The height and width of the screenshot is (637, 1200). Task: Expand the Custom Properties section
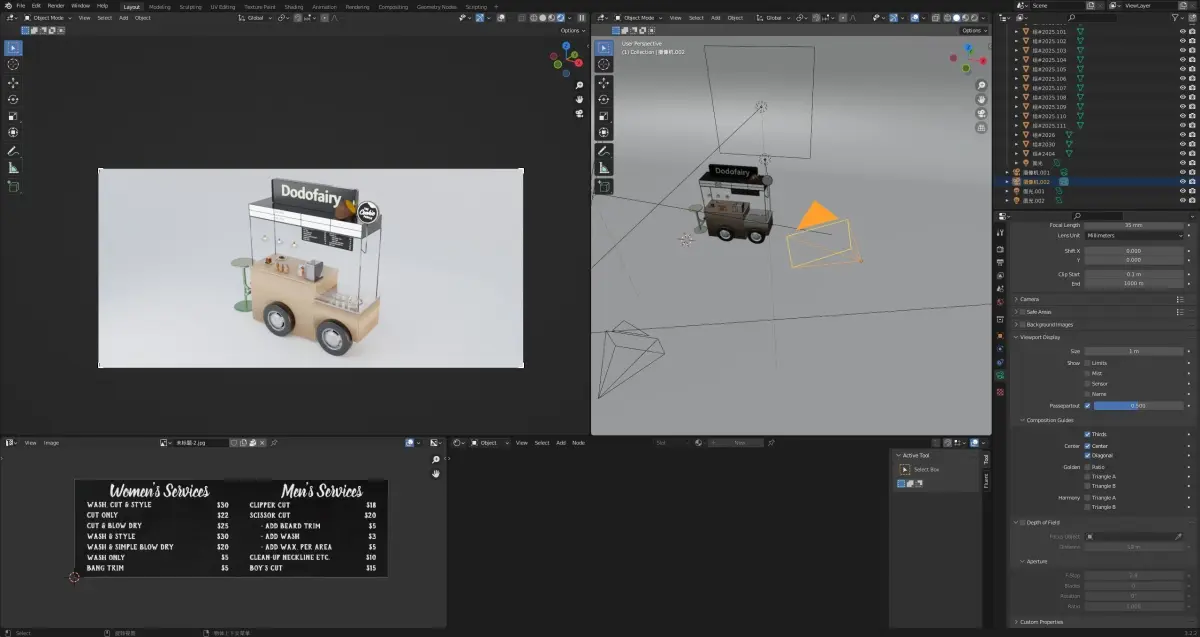pyautogui.click(x=1043, y=622)
